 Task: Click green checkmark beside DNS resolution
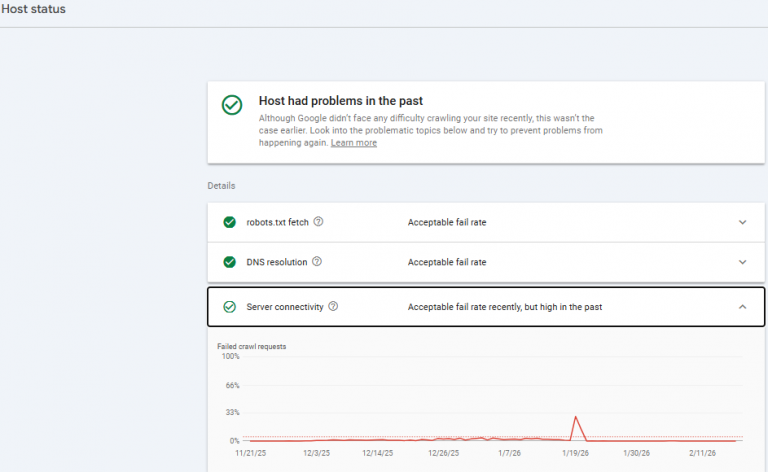coord(230,262)
